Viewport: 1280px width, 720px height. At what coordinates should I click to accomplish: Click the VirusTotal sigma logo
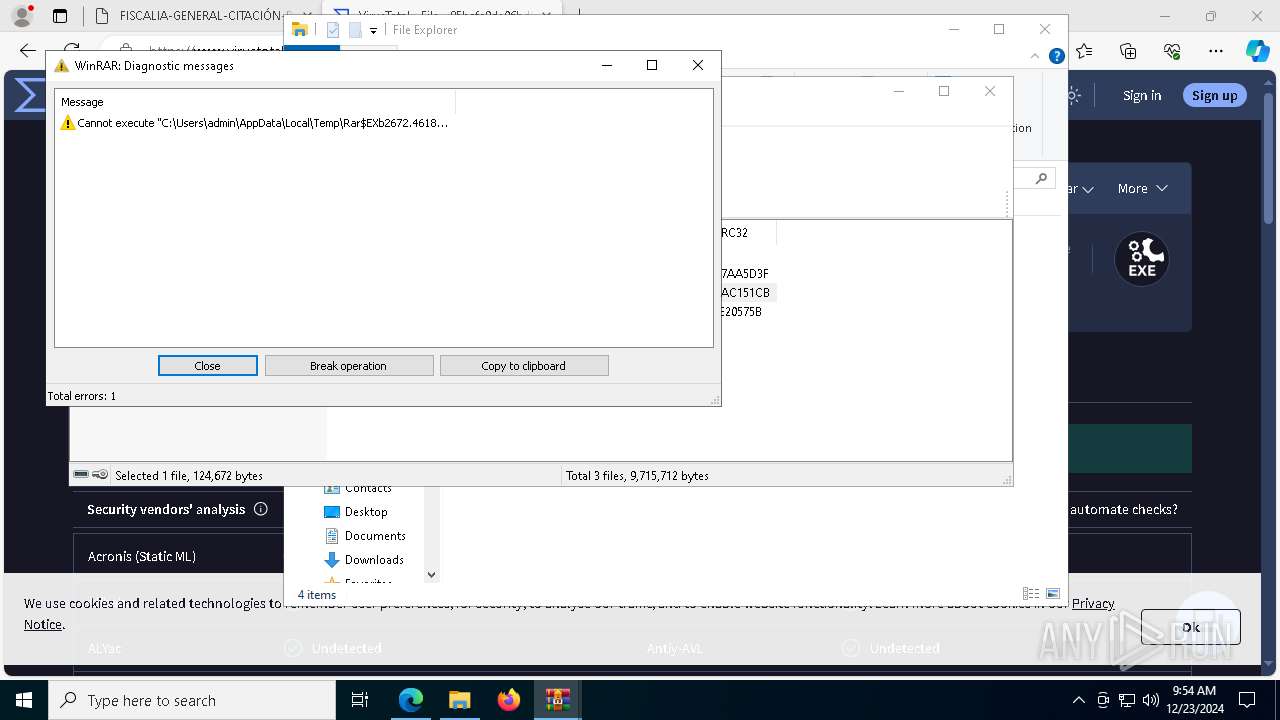click(30, 96)
